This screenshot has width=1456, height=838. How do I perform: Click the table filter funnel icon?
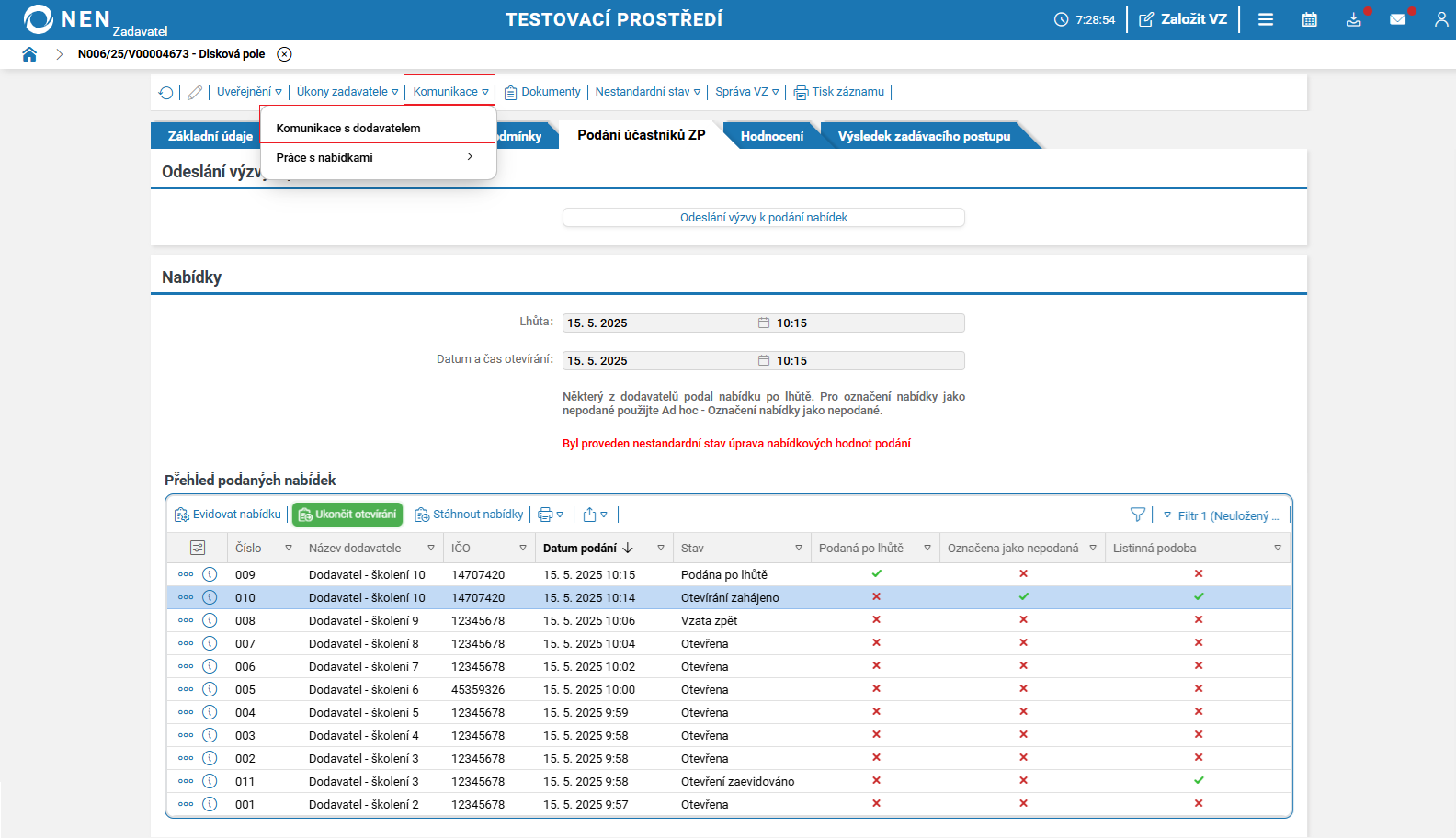click(x=1138, y=515)
